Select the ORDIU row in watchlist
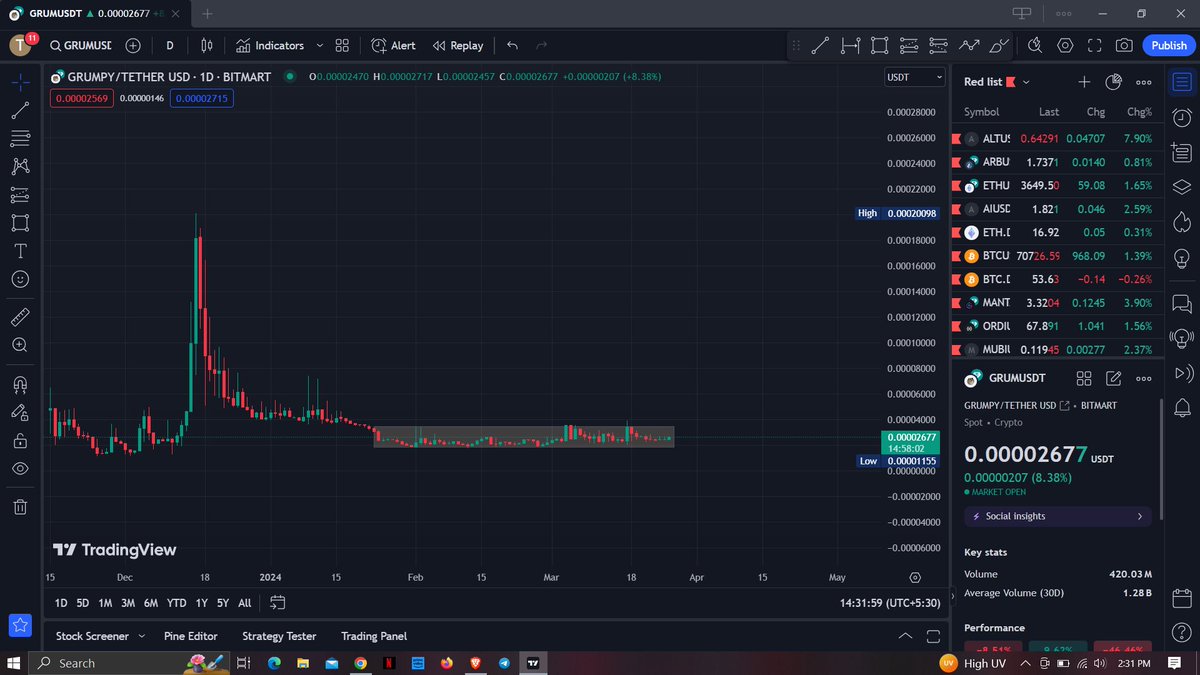Screen dimensions: 1200x675 click(x=1056, y=326)
